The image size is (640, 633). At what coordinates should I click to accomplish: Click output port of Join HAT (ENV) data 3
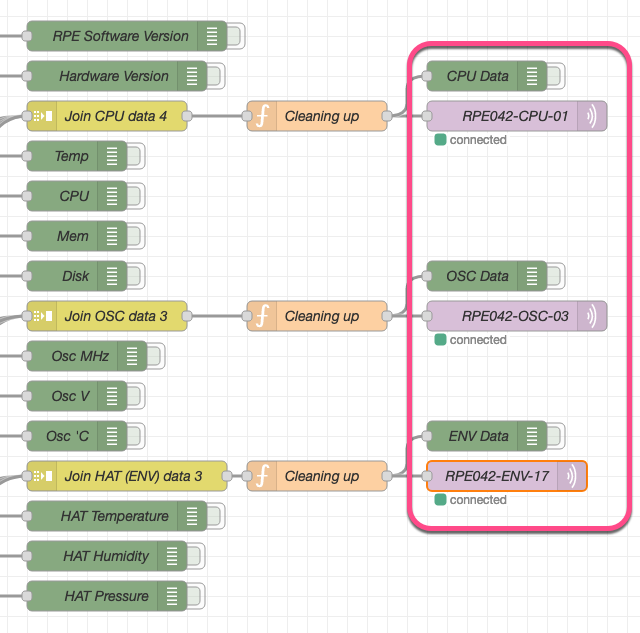pos(227,476)
